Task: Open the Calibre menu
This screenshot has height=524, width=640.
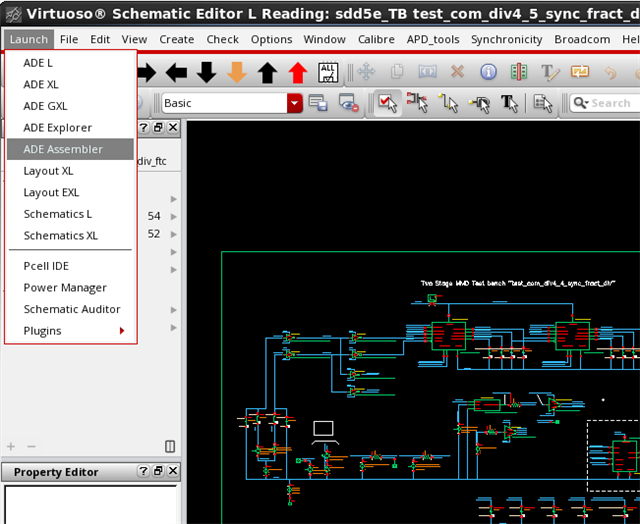Action: pos(376,39)
